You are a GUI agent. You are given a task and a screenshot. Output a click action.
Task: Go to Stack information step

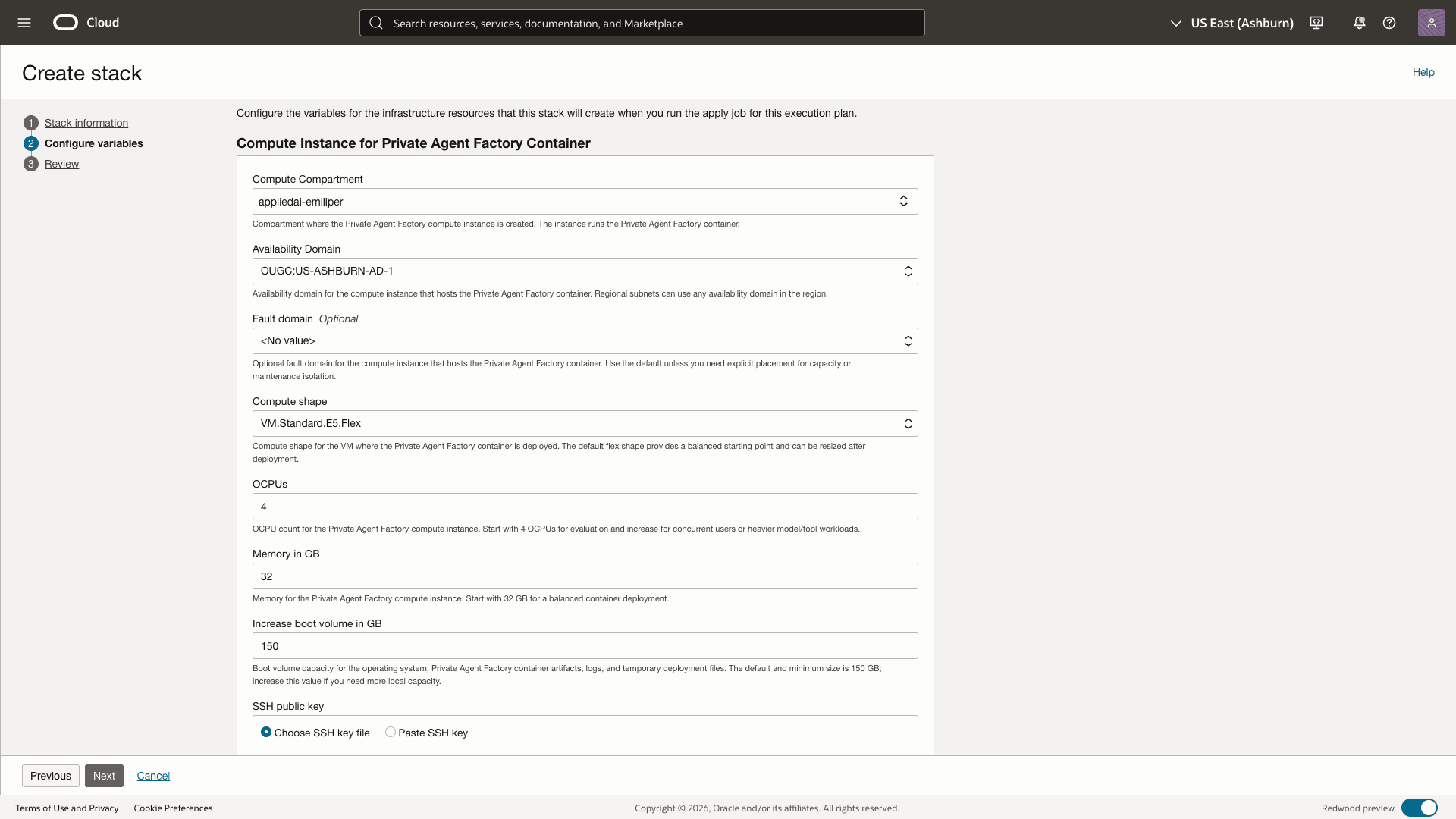(x=86, y=123)
